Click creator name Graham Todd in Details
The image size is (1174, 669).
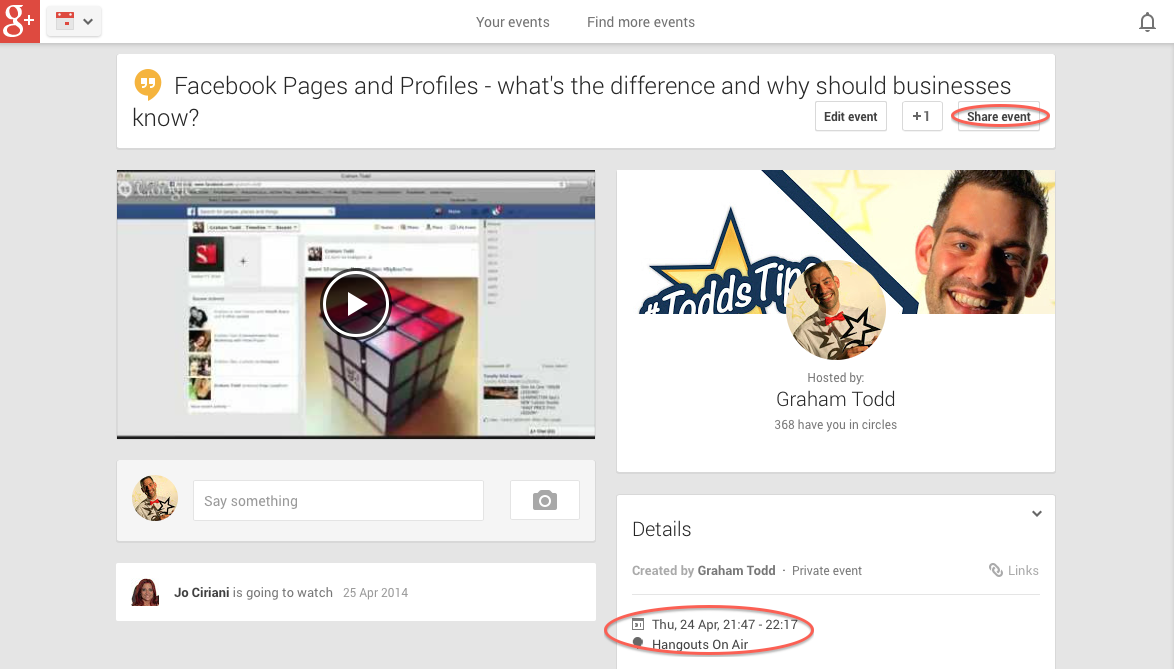(737, 570)
